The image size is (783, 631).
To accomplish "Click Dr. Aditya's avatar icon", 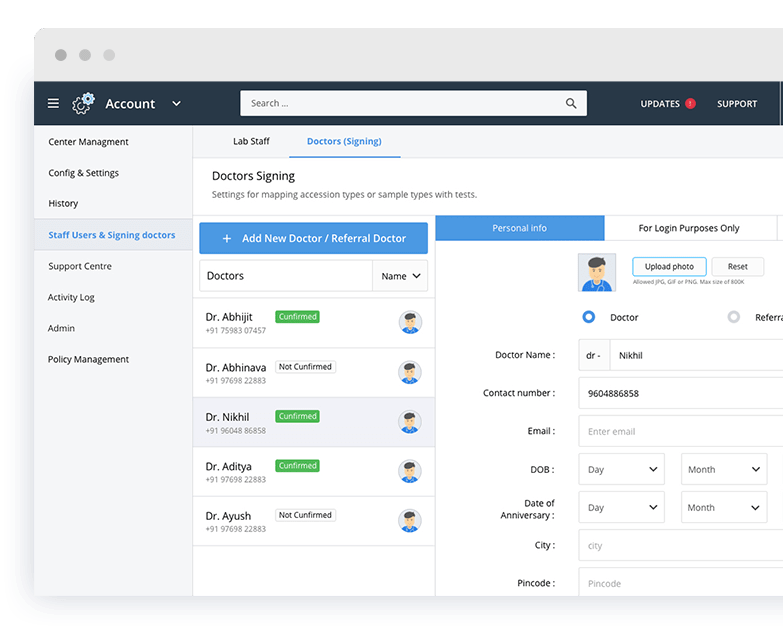I will tap(409, 471).
